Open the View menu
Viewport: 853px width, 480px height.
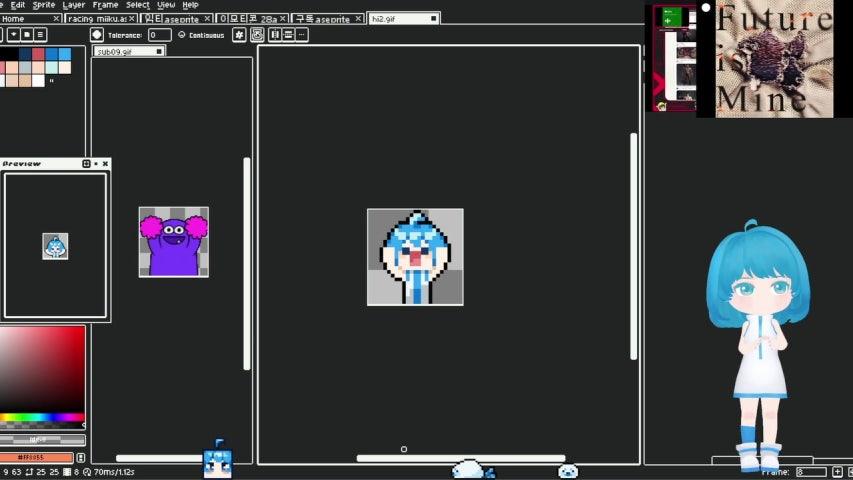tap(166, 5)
